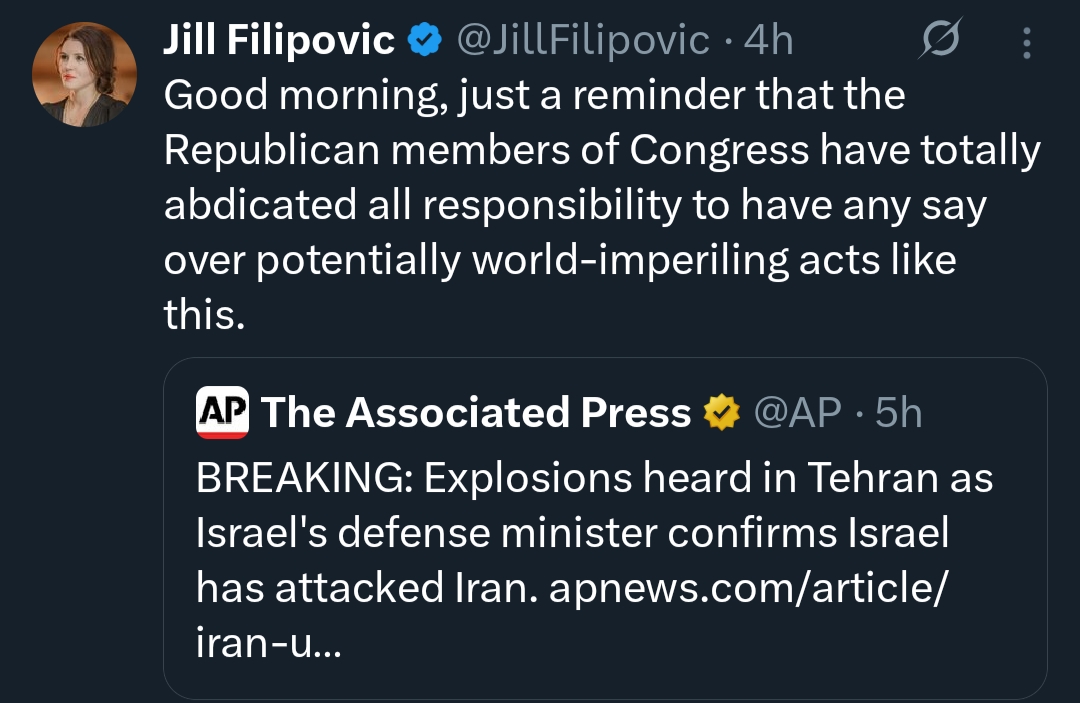1080x703 pixels.
Task: Click the @AP handle
Action: [x=796, y=412]
